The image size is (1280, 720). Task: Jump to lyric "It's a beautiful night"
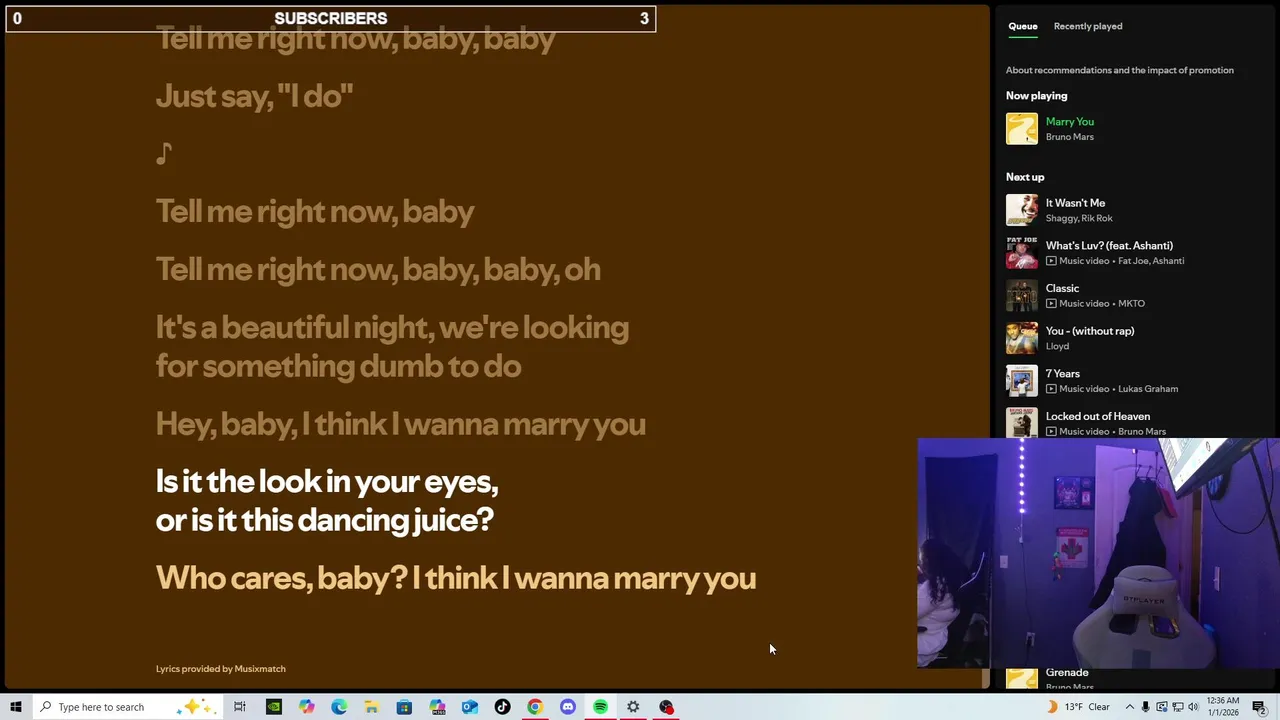tap(392, 347)
